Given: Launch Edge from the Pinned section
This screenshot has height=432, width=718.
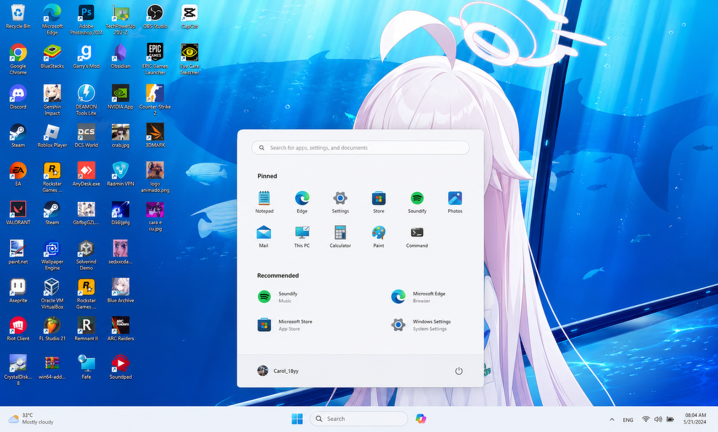Looking at the screenshot, I should coord(302,202).
